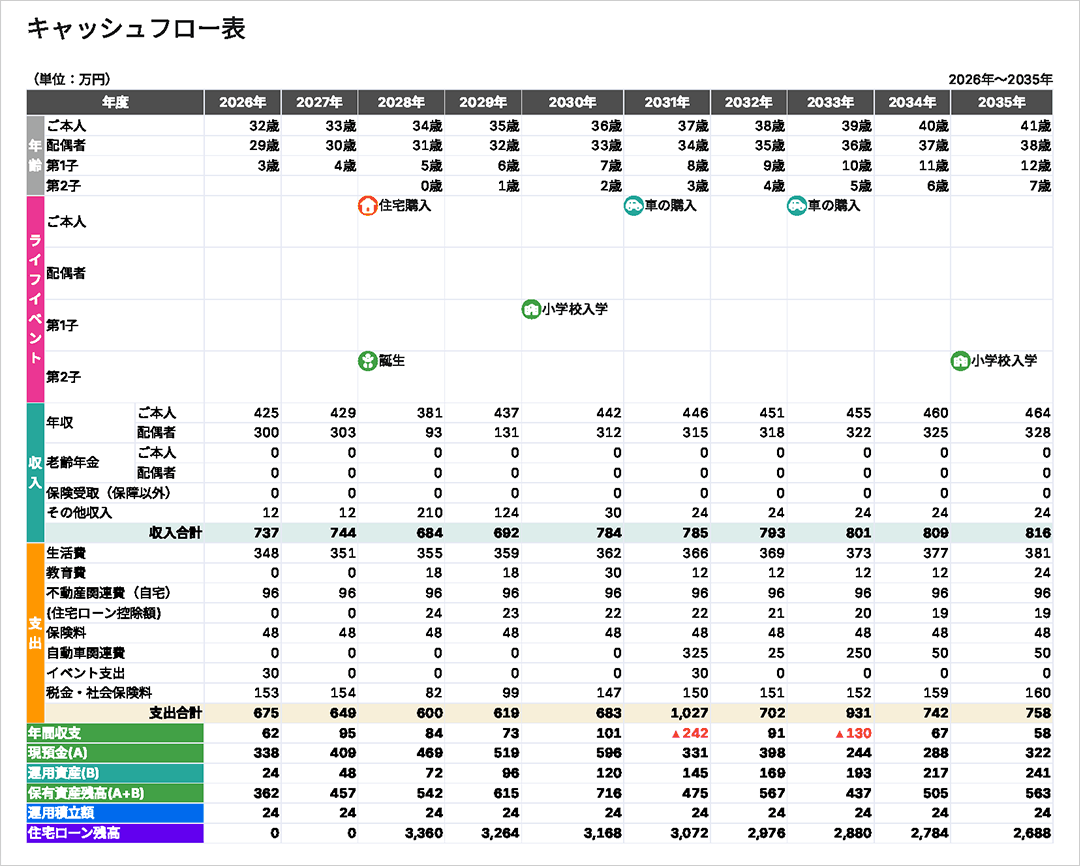Click the 税金・社会保険料 row label
This screenshot has height=866, width=1080.
[x=99, y=693]
